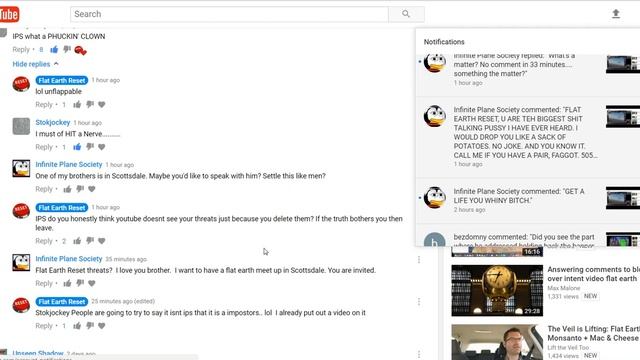Viewport: 640px width, 360px height.
Task: Click video thumbnail on 'GET A LIFE' notification
Action: [623, 198]
